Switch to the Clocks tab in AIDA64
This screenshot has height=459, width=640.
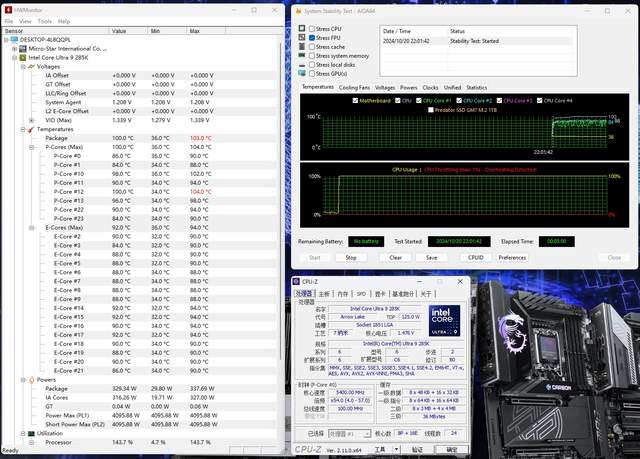click(430, 88)
